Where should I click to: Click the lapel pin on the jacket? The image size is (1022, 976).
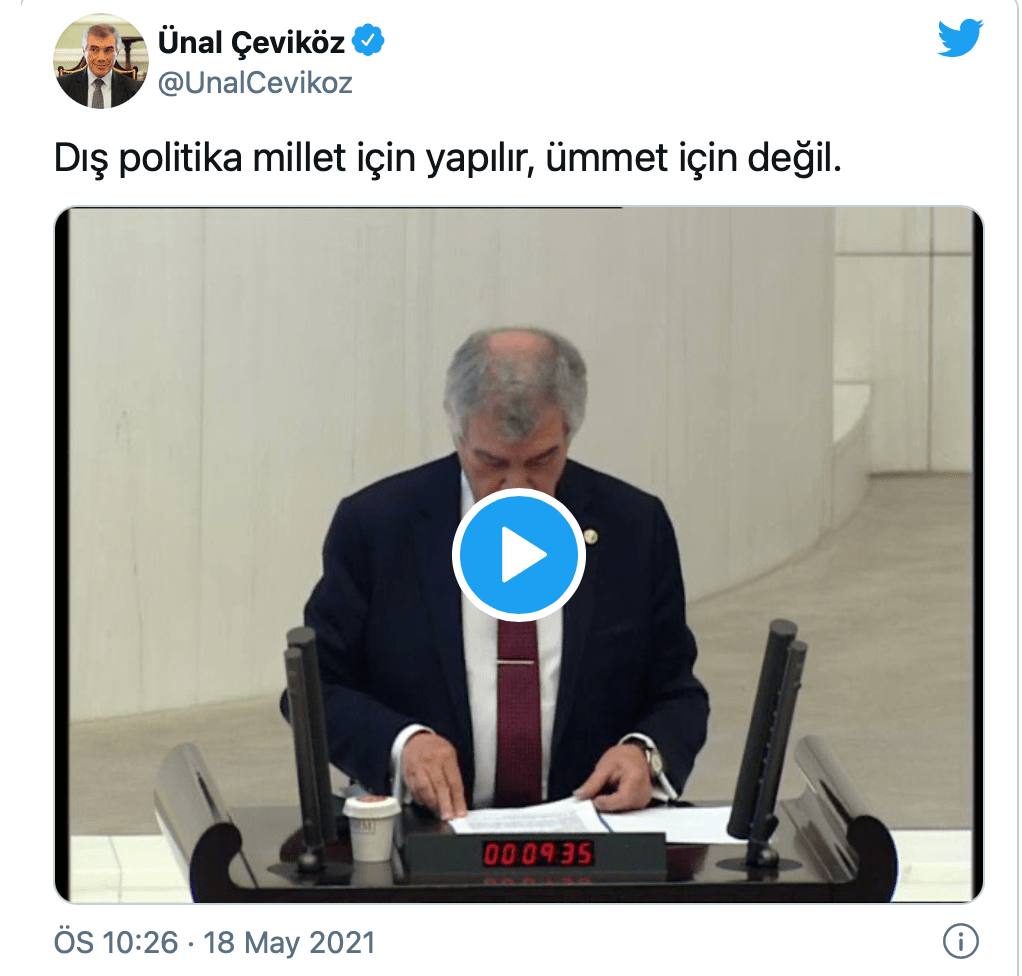(591, 537)
